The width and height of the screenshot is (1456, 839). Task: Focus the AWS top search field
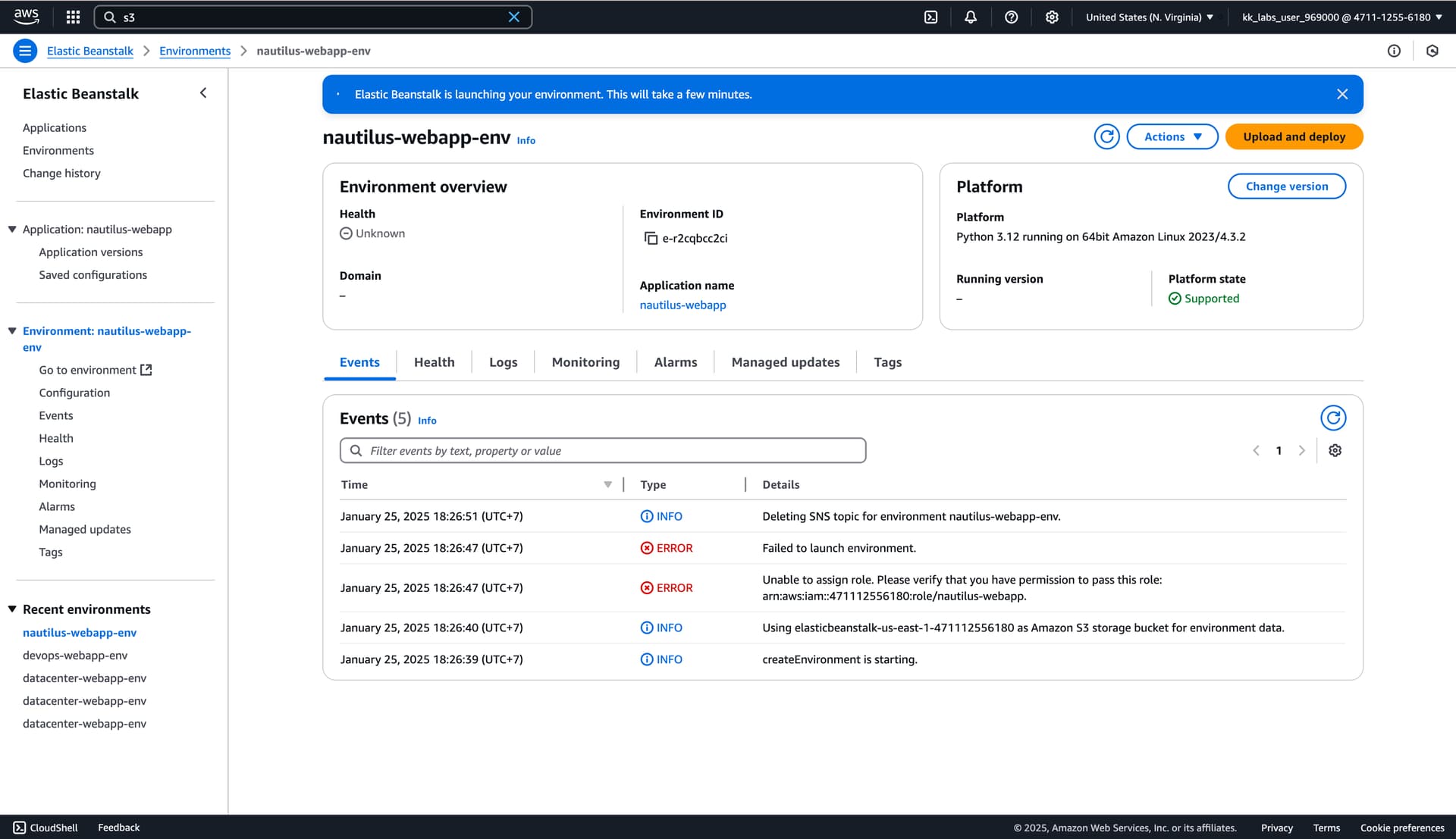click(x=312, y=17)
